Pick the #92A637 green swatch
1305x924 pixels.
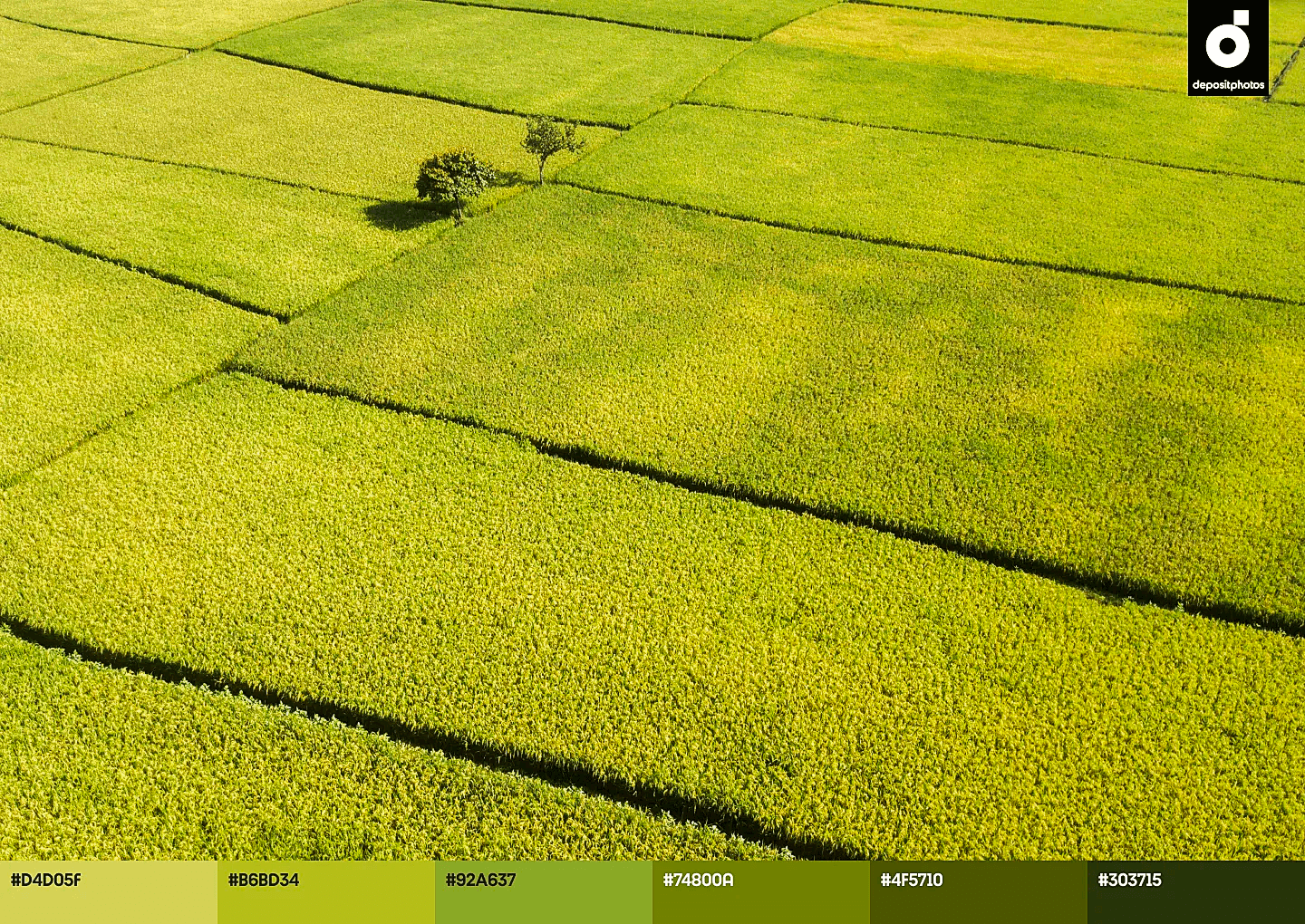[544, 892]
